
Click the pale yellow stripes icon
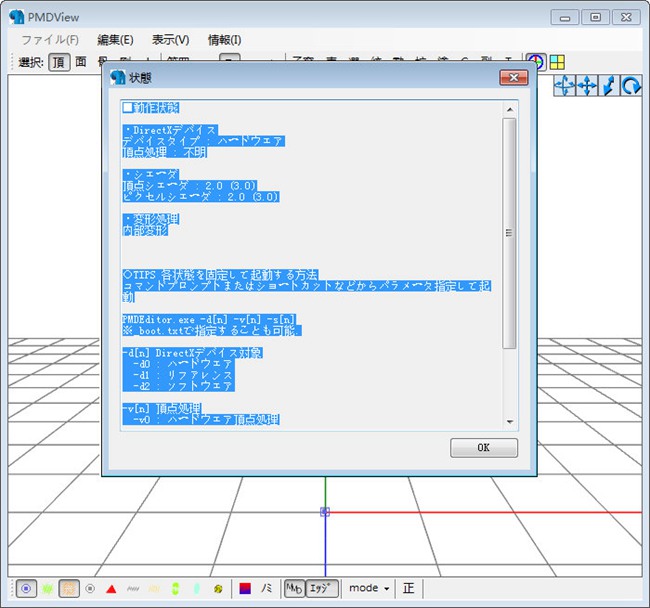pyautogui.click(x=154, y=589)
